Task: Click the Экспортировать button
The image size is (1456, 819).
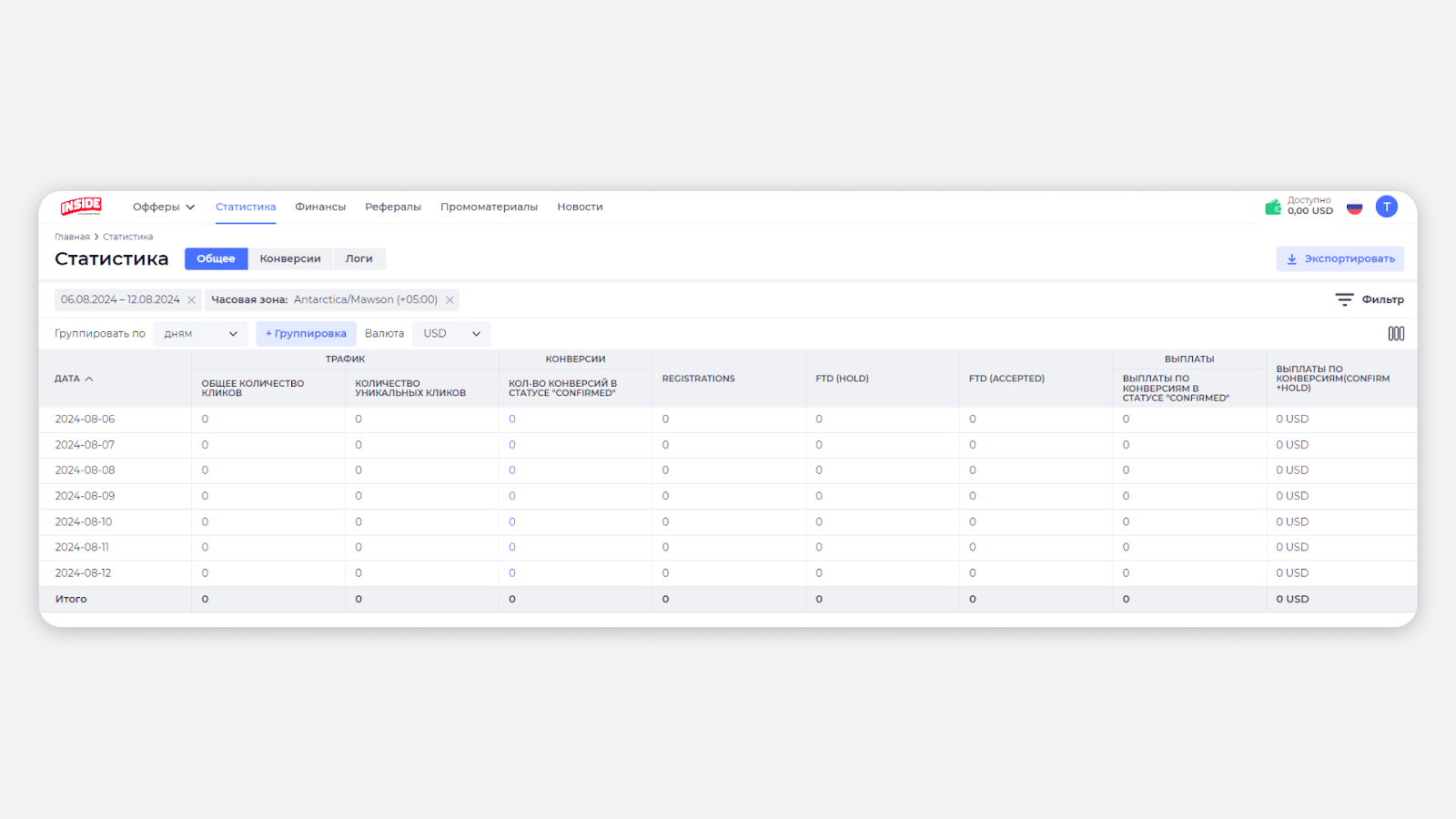Action: [x=1340, y=258]
